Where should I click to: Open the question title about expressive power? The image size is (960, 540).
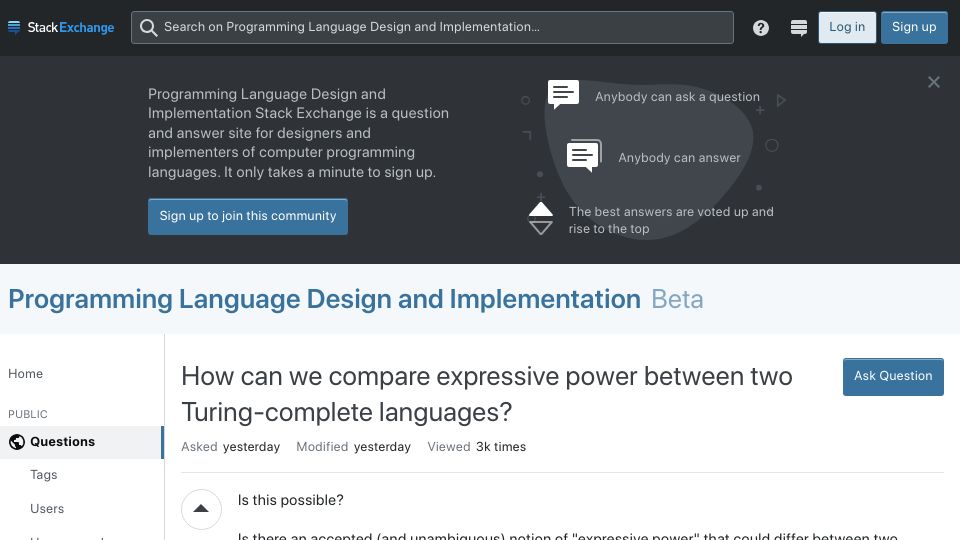(x=487, y=394)
